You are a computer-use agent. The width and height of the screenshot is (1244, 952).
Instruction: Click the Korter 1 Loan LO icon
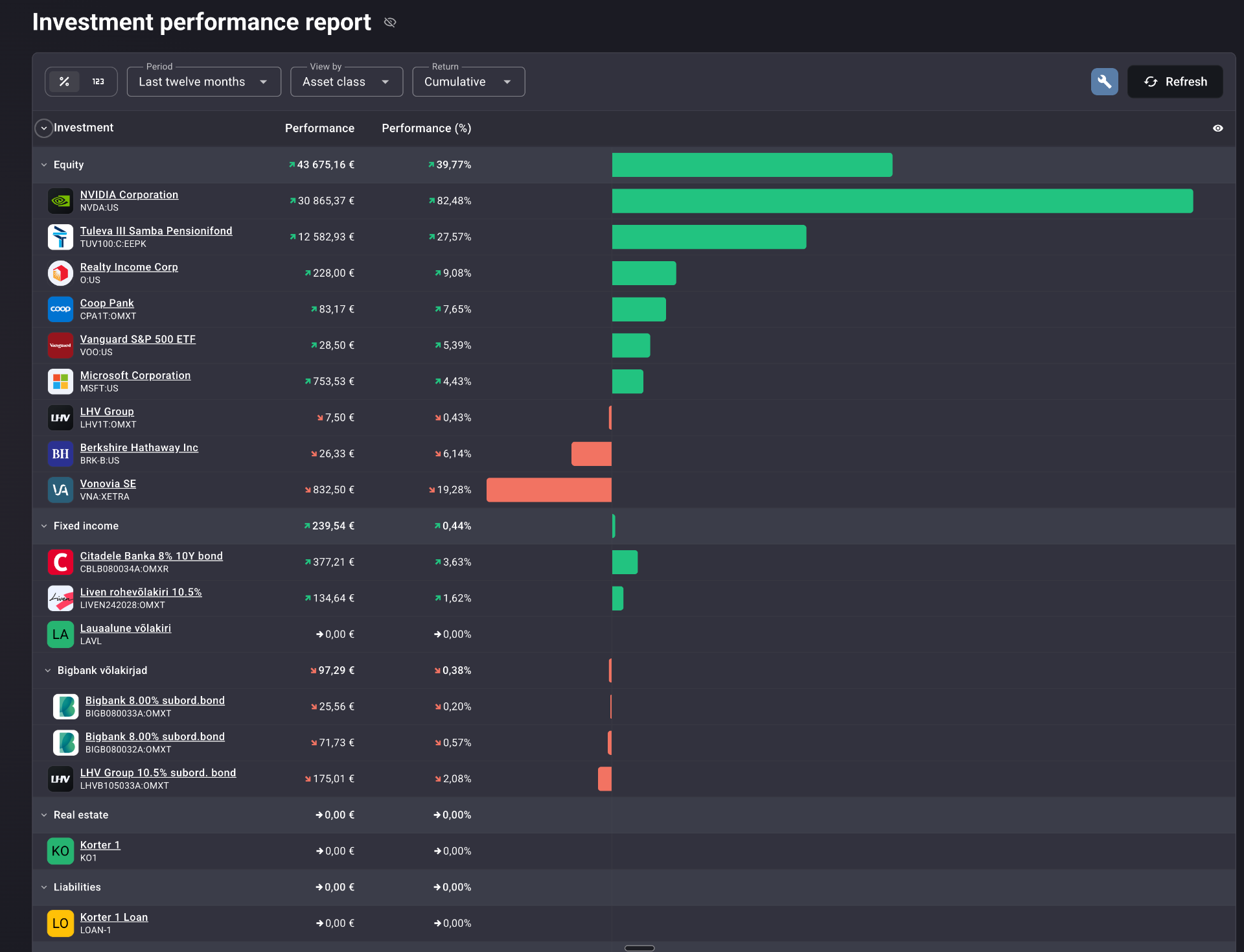pyautogui.click(x=60, y=923)
